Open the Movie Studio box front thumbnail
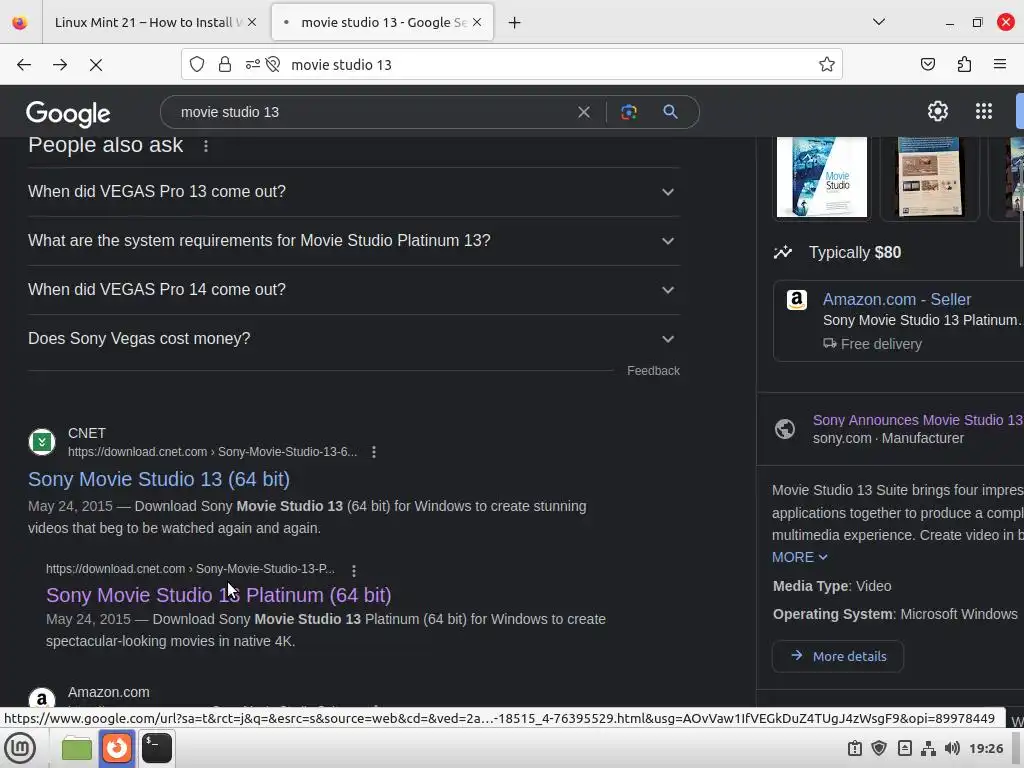 point(822,176)
